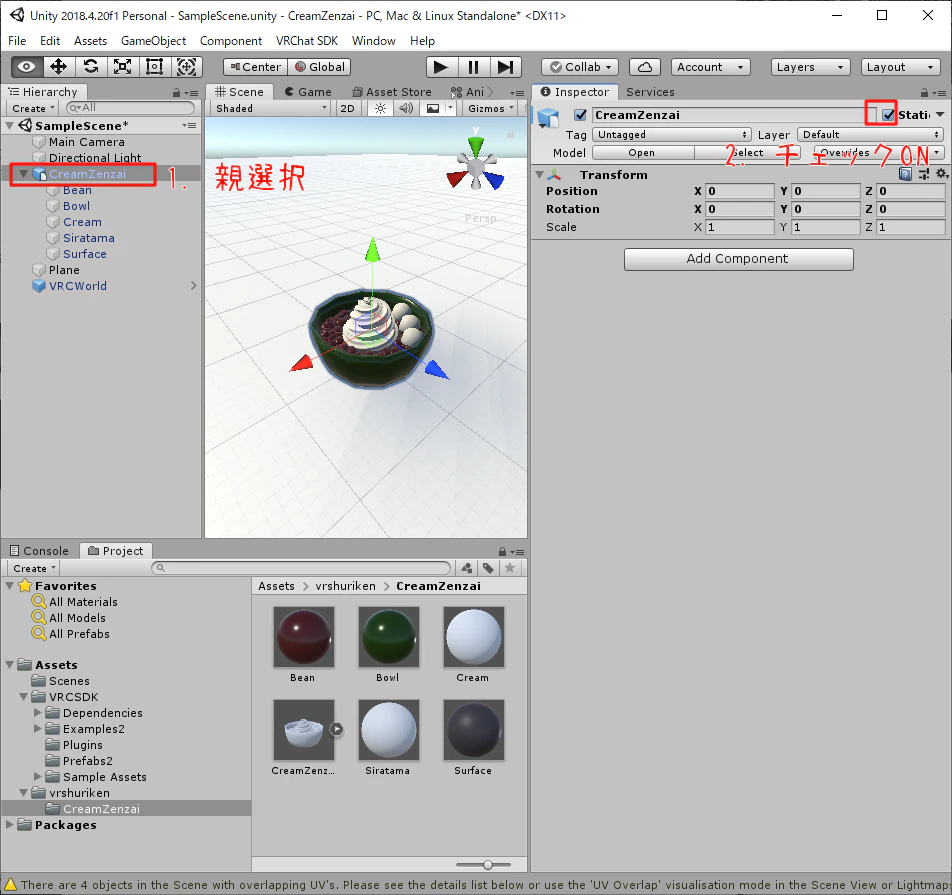952x895 pixels.
Task: Toggle pivot mode Center button
Action: 255,67
